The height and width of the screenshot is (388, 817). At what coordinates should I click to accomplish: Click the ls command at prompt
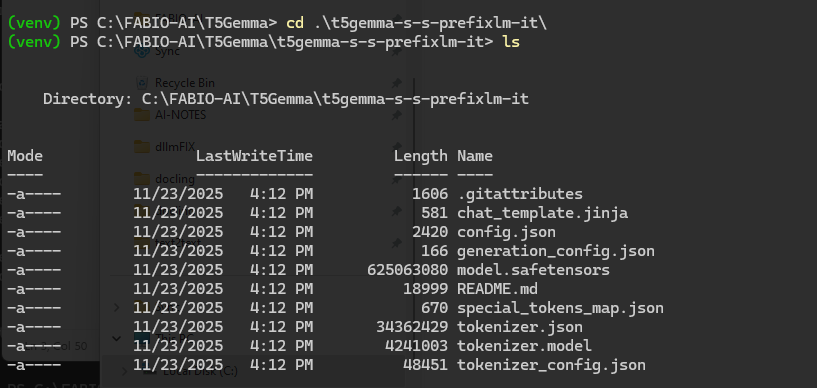pos(511,42)
